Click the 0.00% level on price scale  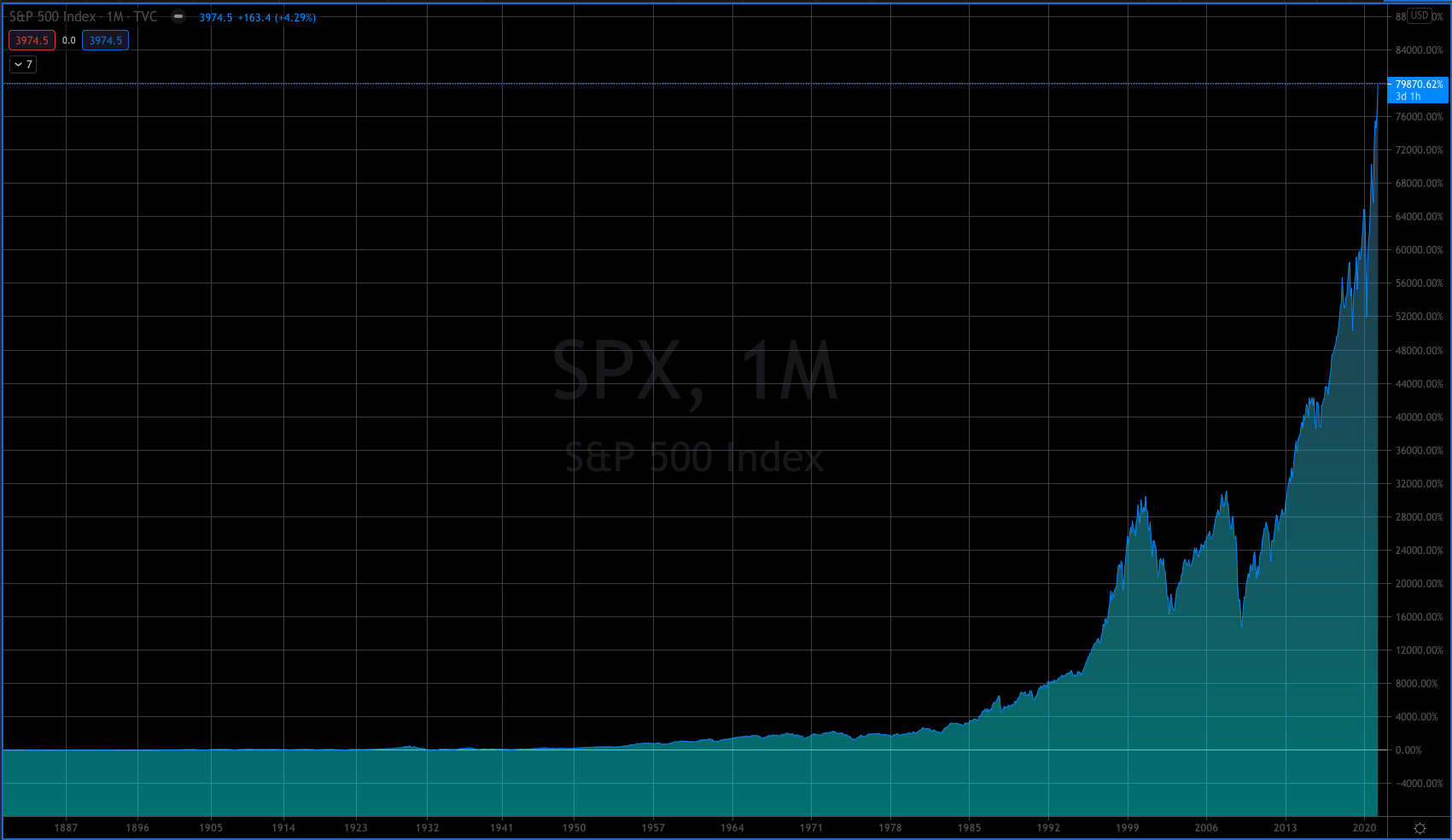(1408, 750)
